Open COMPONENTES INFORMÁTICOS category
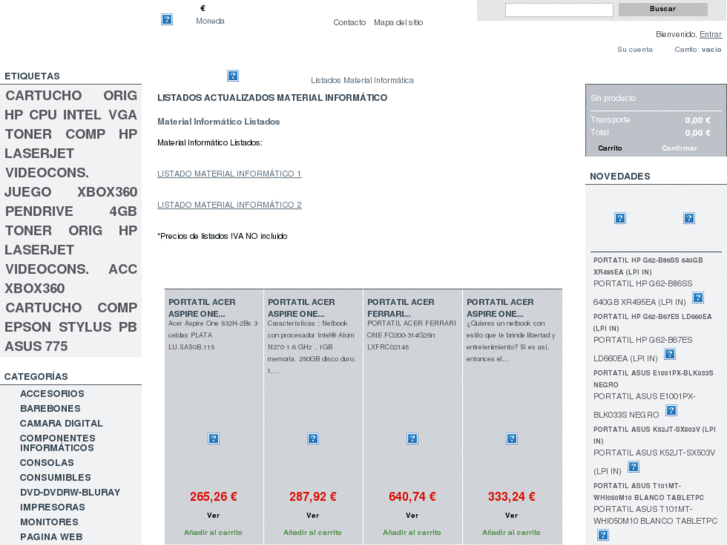727x545 pixels. click(57, 443)
